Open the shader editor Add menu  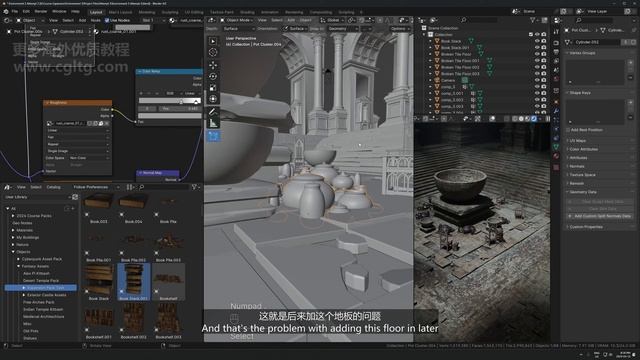(82, 20)
